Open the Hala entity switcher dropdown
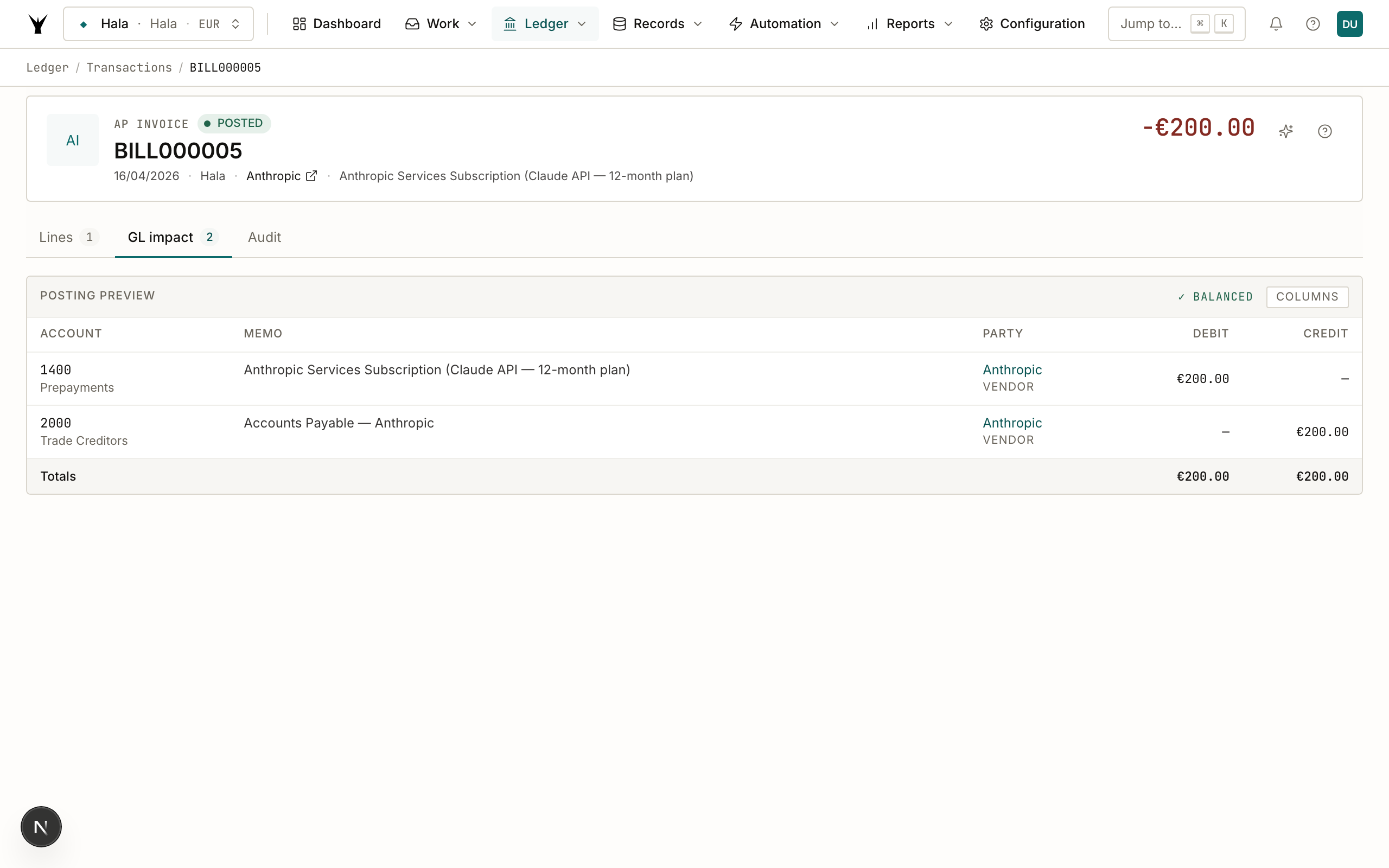The height and width of the screenshot is (868, 1389). click(x=158, y=24)
